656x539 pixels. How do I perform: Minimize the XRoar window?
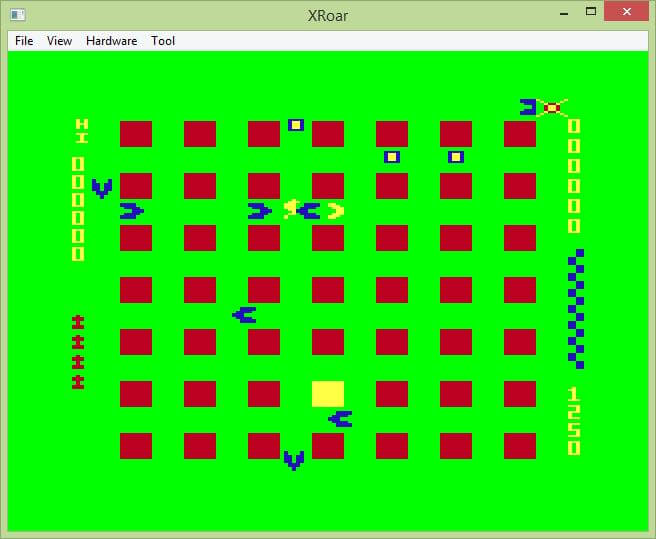click(564, 13)
